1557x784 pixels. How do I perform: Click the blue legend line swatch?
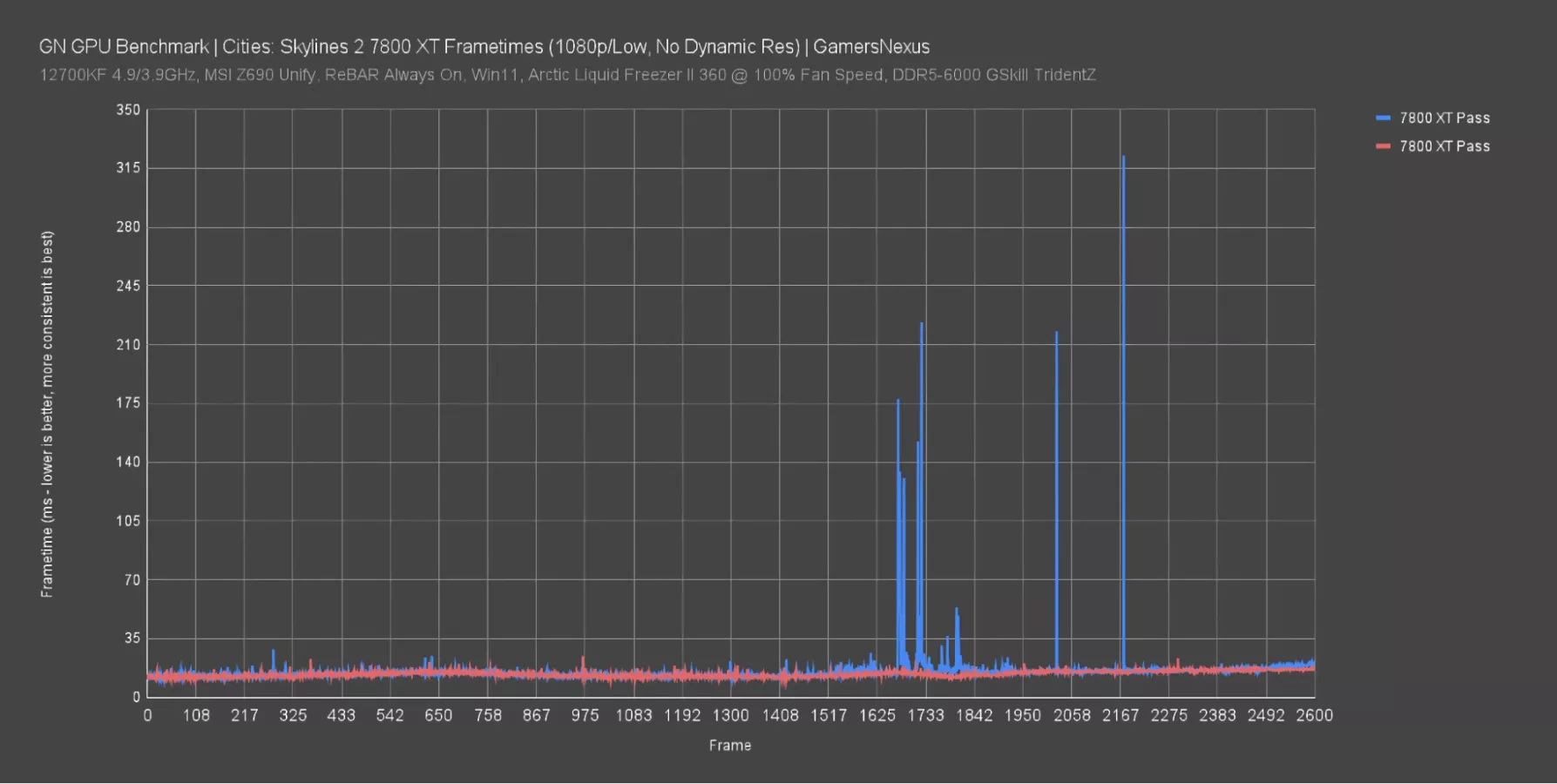coord(1383,118)
